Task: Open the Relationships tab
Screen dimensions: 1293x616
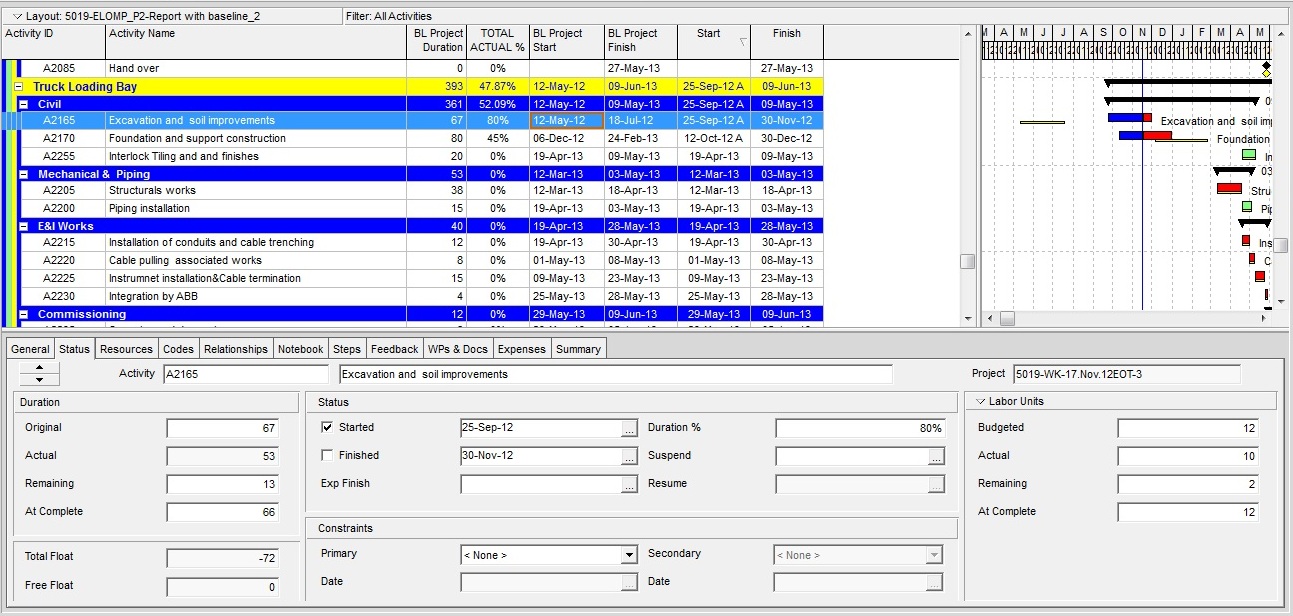Action: 236,349
